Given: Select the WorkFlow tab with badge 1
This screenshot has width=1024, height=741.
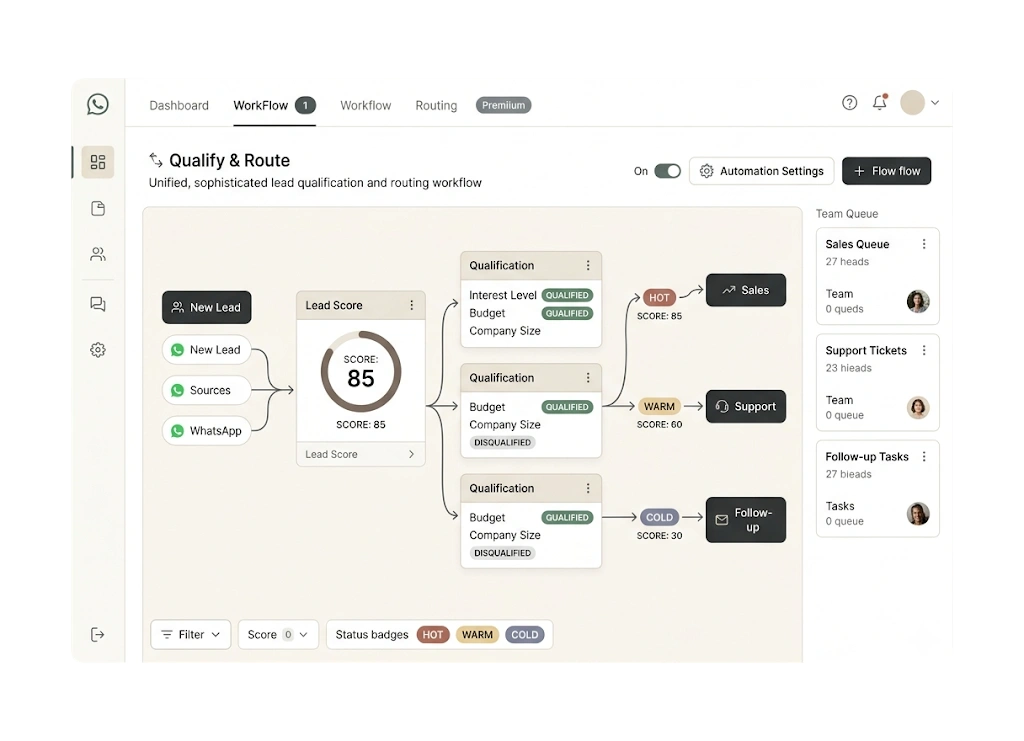Looking at the screenshot, I should pos(274,105).
